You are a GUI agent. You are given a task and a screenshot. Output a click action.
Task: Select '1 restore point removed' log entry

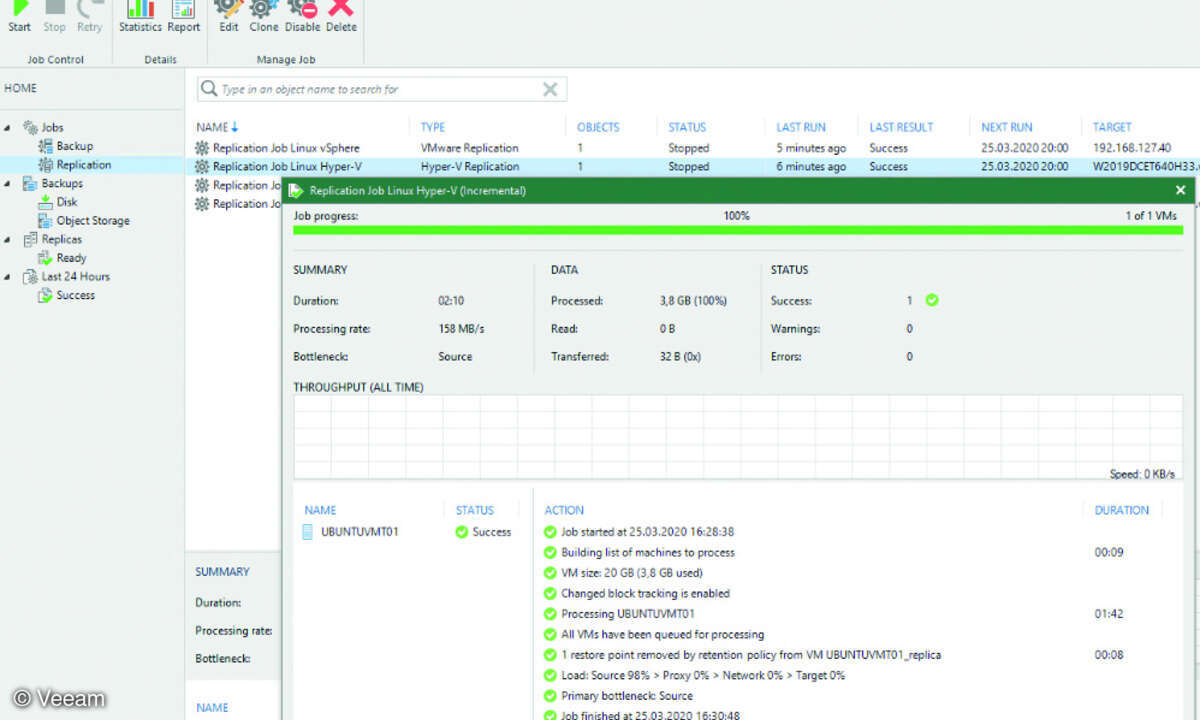click(742, 655)
